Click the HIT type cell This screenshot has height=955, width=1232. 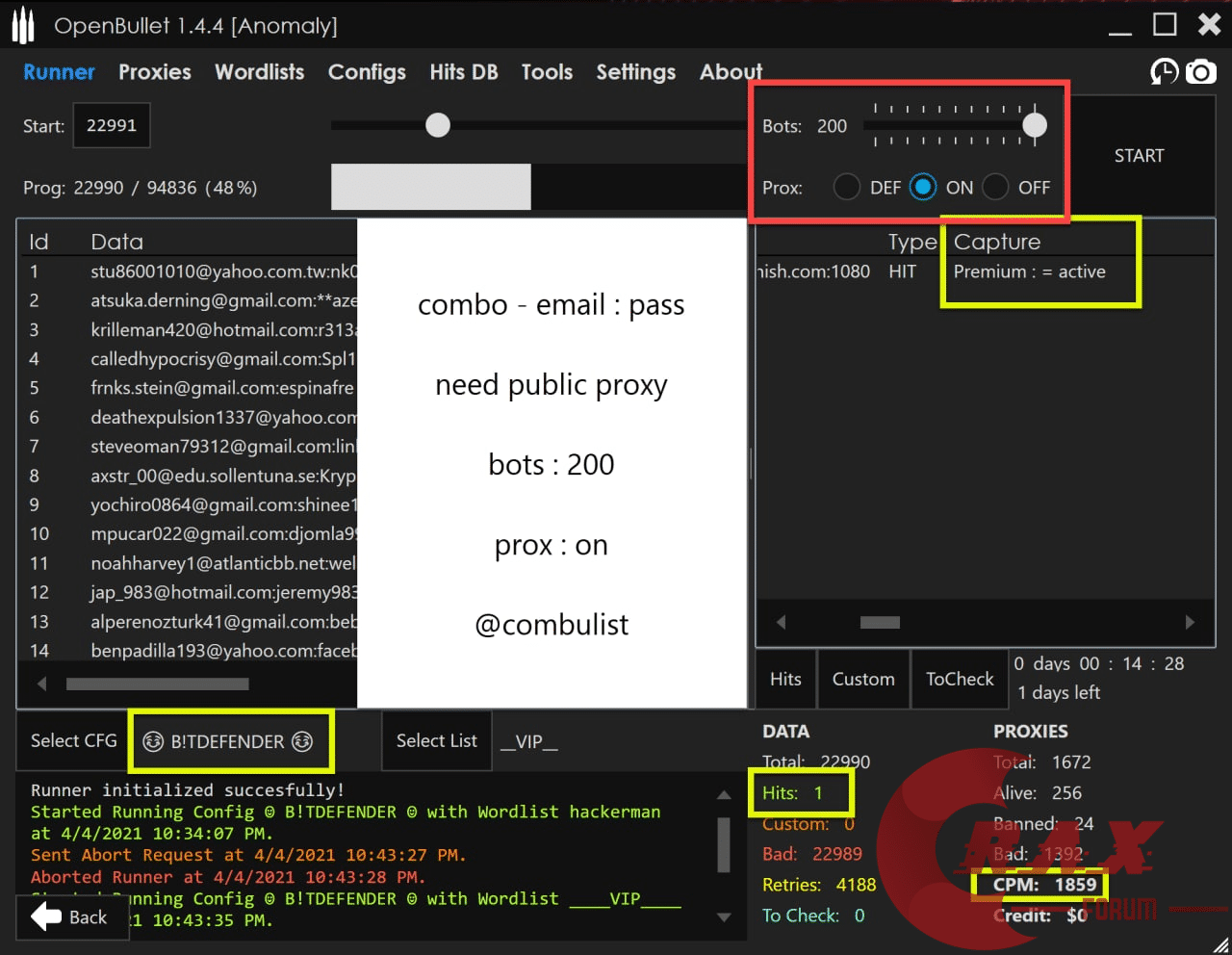coord(903,271)
